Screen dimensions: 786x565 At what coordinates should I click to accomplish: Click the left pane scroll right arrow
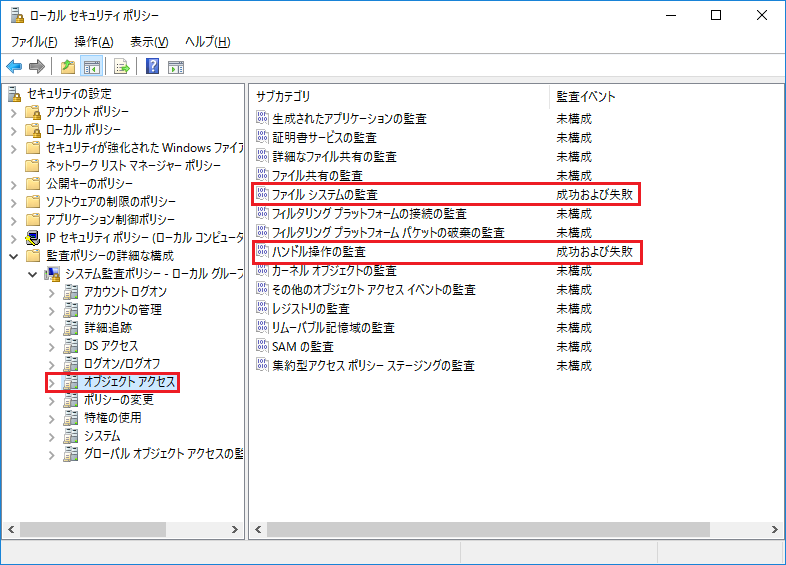click(234, 529)
